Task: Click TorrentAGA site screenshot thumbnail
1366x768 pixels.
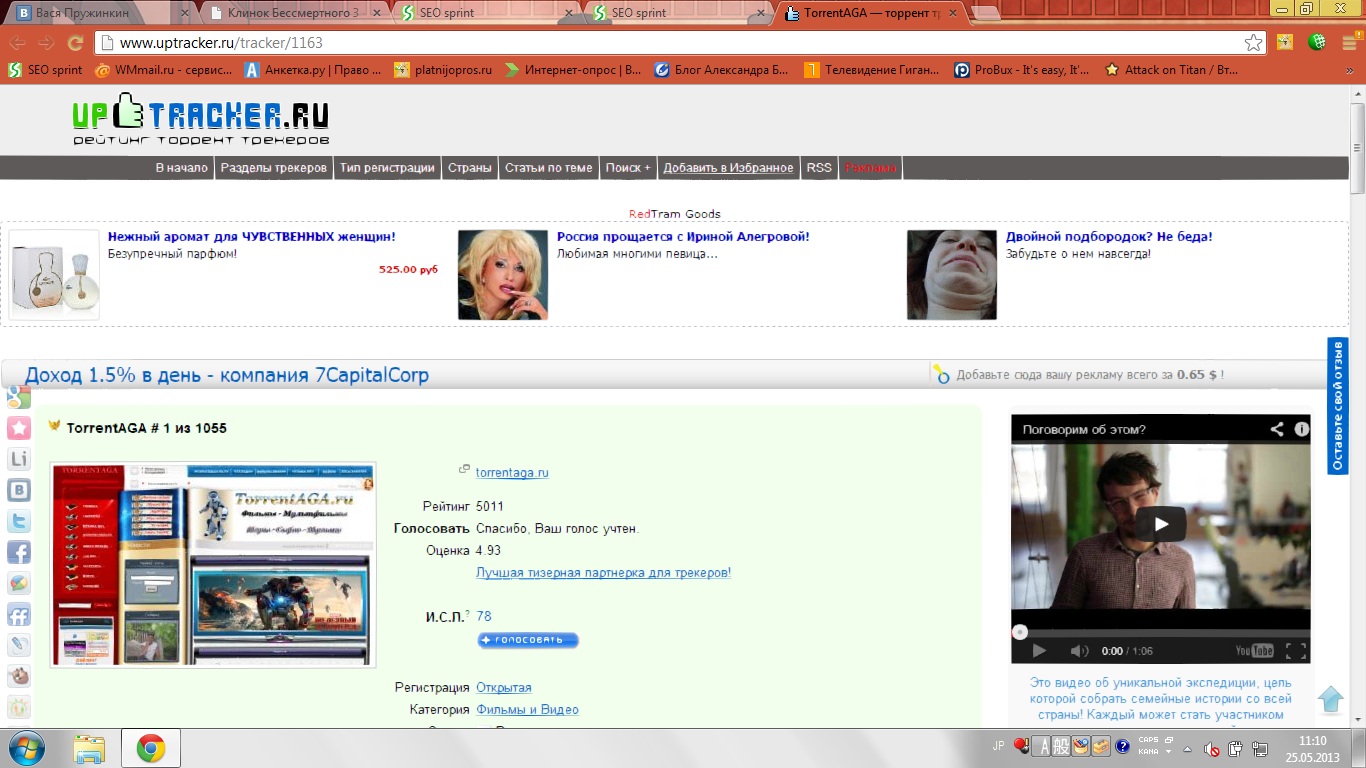Action: (213, 564)
